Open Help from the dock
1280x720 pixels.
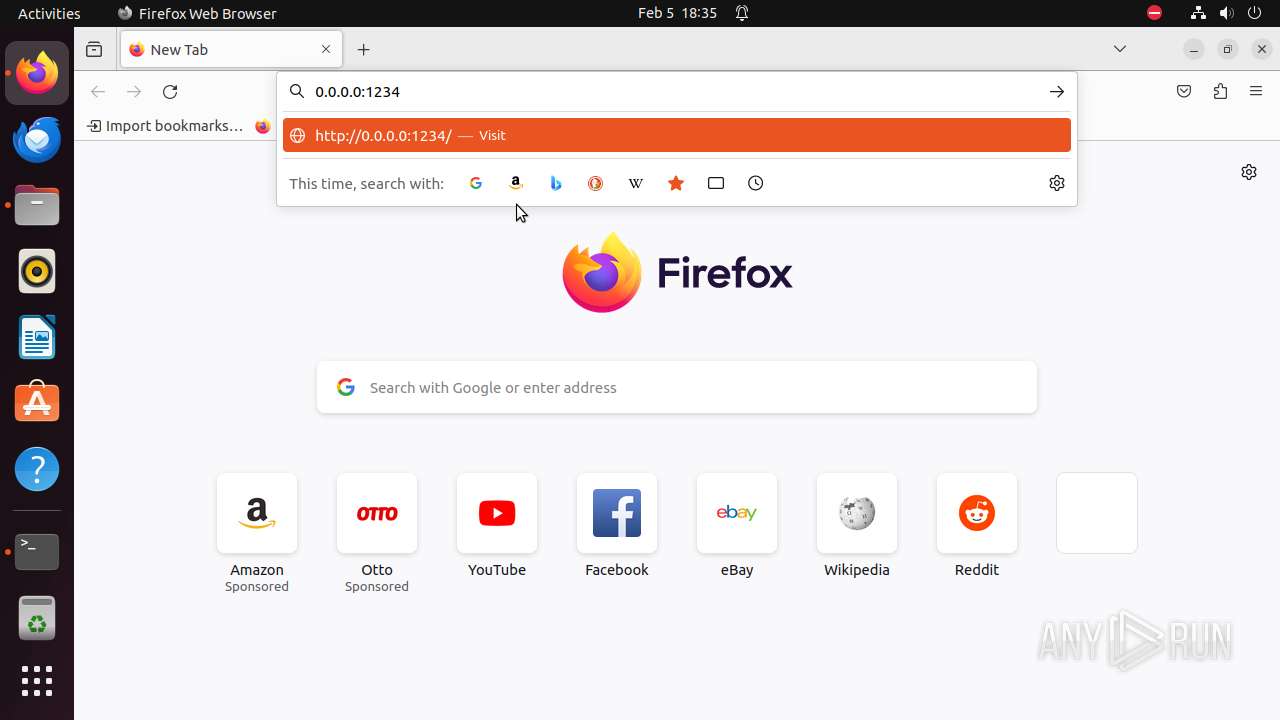click(x=37, y=469)
